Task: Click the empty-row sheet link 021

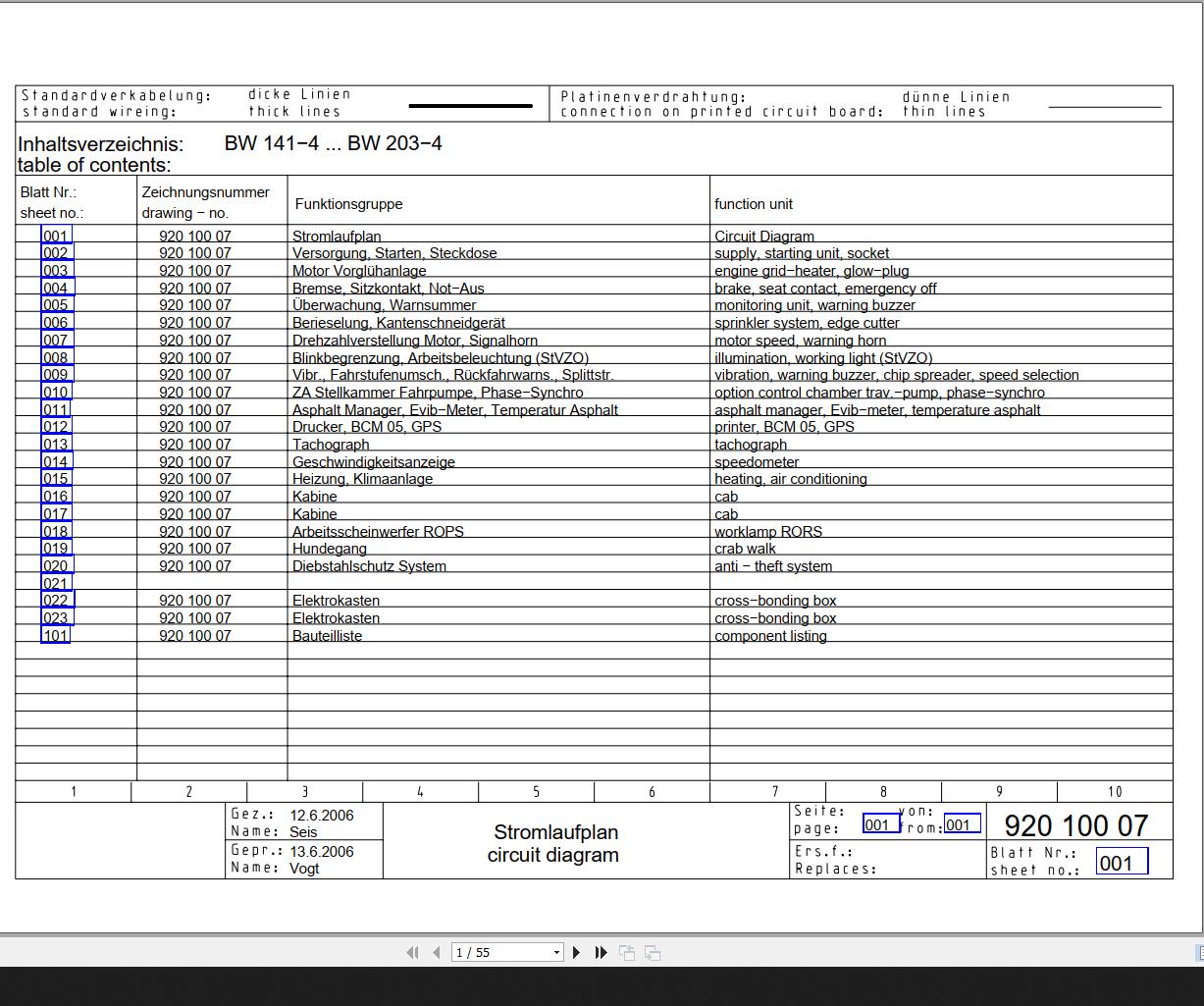Action: point(56,583)
